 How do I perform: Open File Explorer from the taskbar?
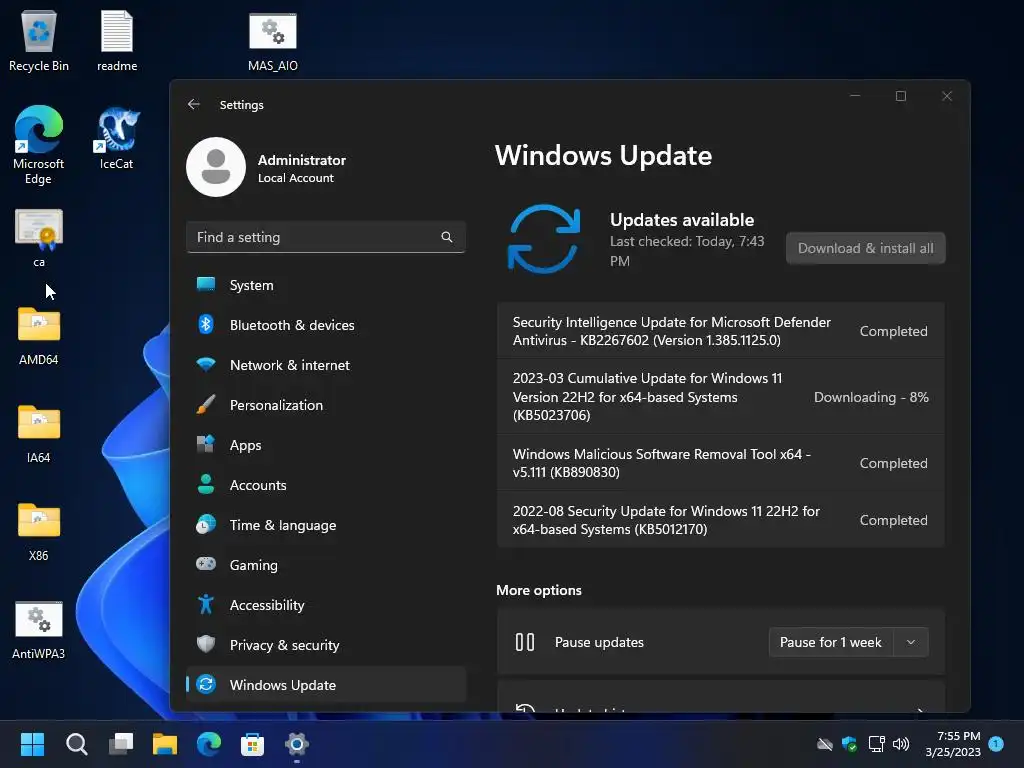165,744
